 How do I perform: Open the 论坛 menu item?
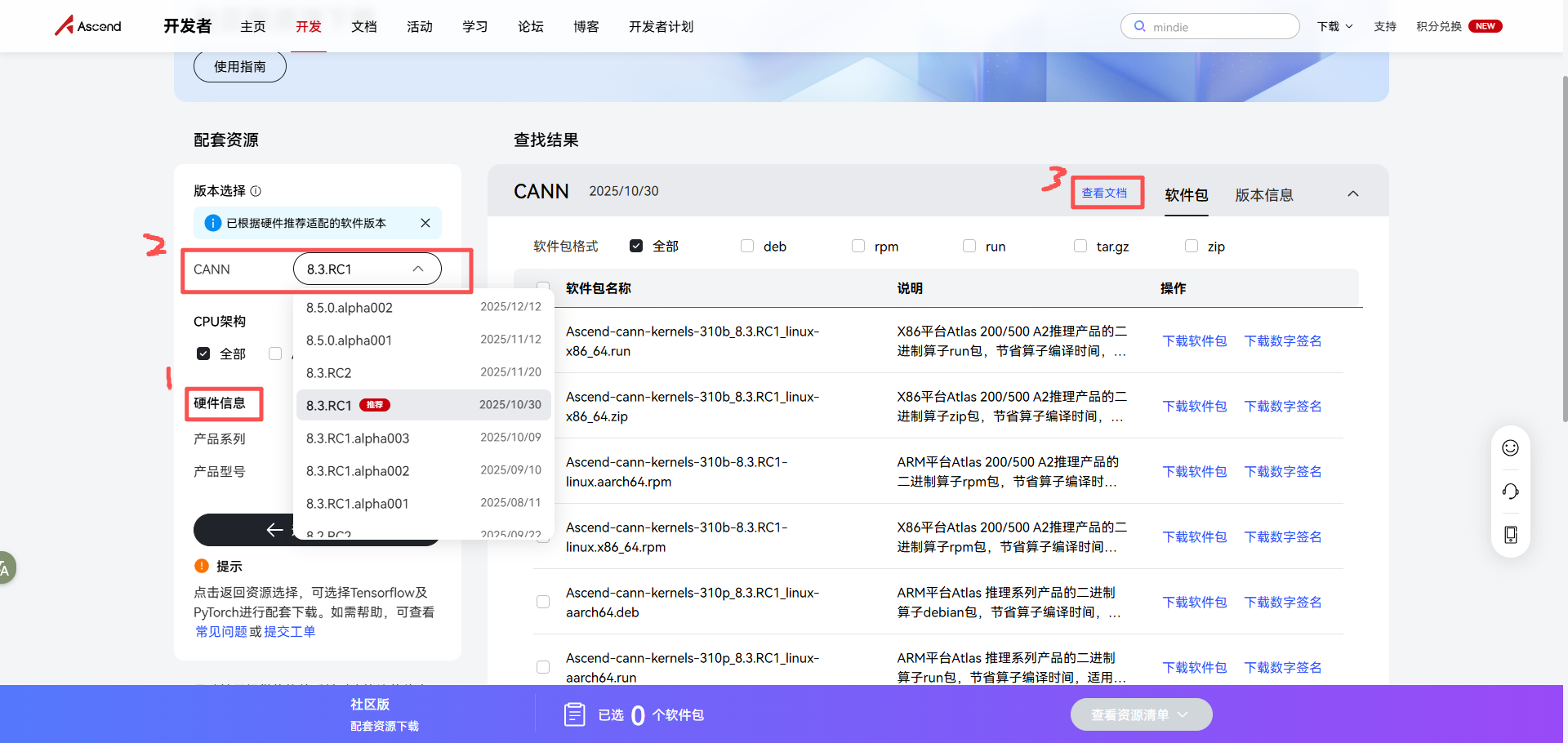(529, 26)
